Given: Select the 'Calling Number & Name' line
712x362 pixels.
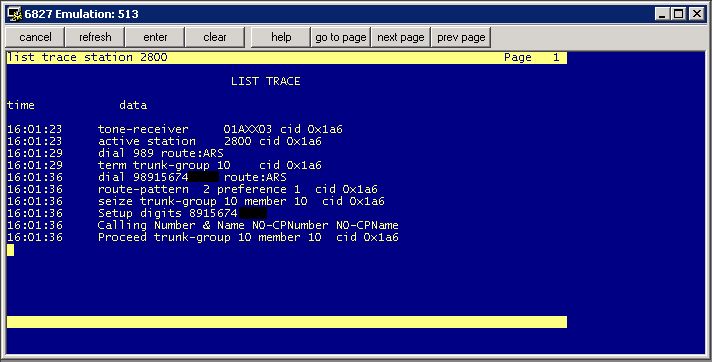Looking at the screenshot, I should [203, 225].
